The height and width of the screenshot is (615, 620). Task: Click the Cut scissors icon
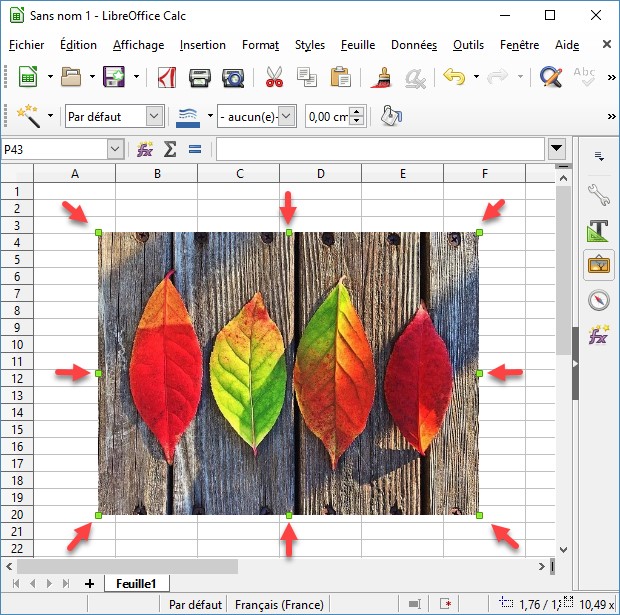(274, 77)
